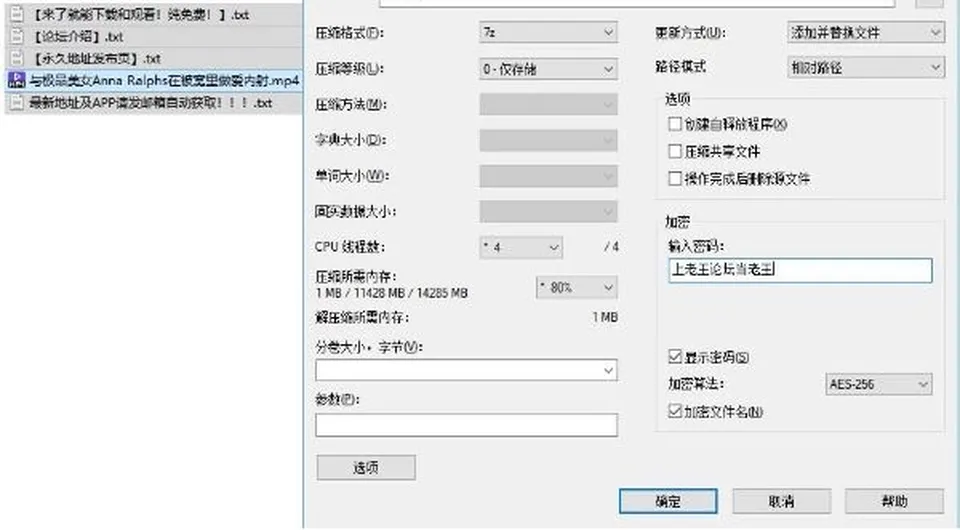Click the disabled 固实数据大小 dropdown
This screenshot has width=960, height=530.
pyautogui.click(x=548, y=212)
